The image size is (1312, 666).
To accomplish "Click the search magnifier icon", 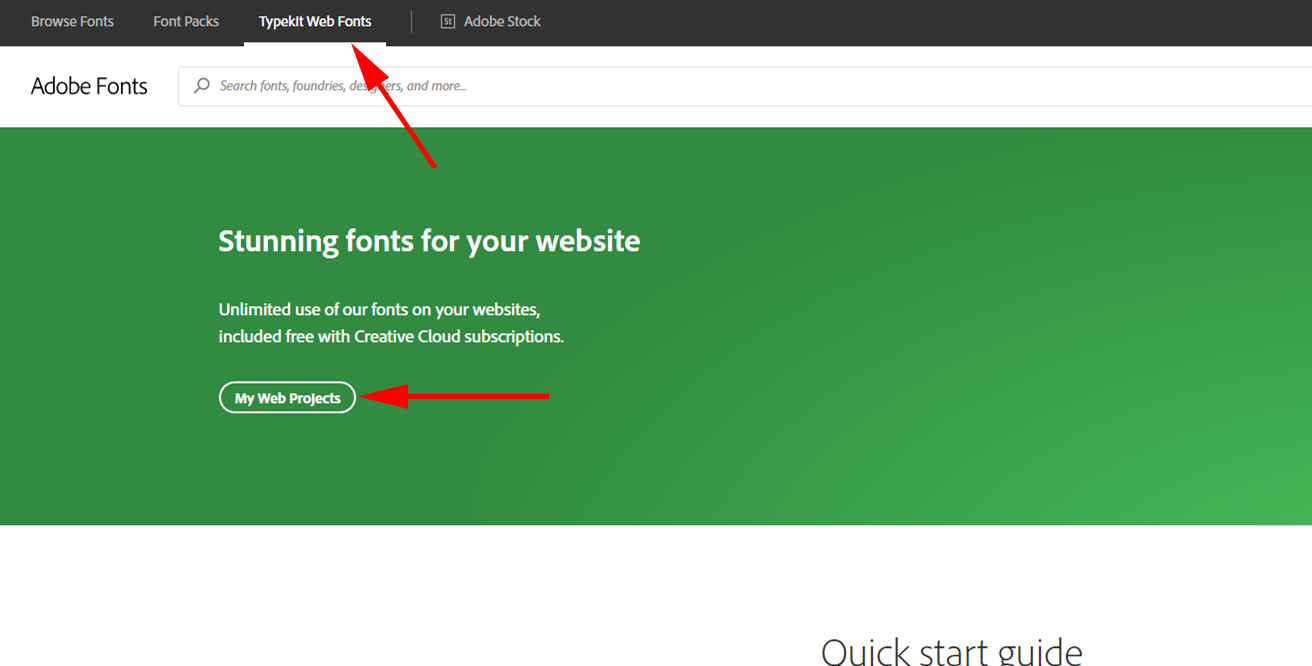I will [202, 86].
